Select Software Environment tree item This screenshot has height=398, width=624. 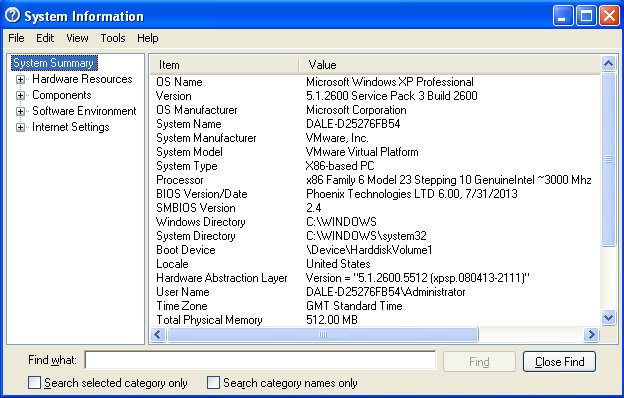click(84, 111)
